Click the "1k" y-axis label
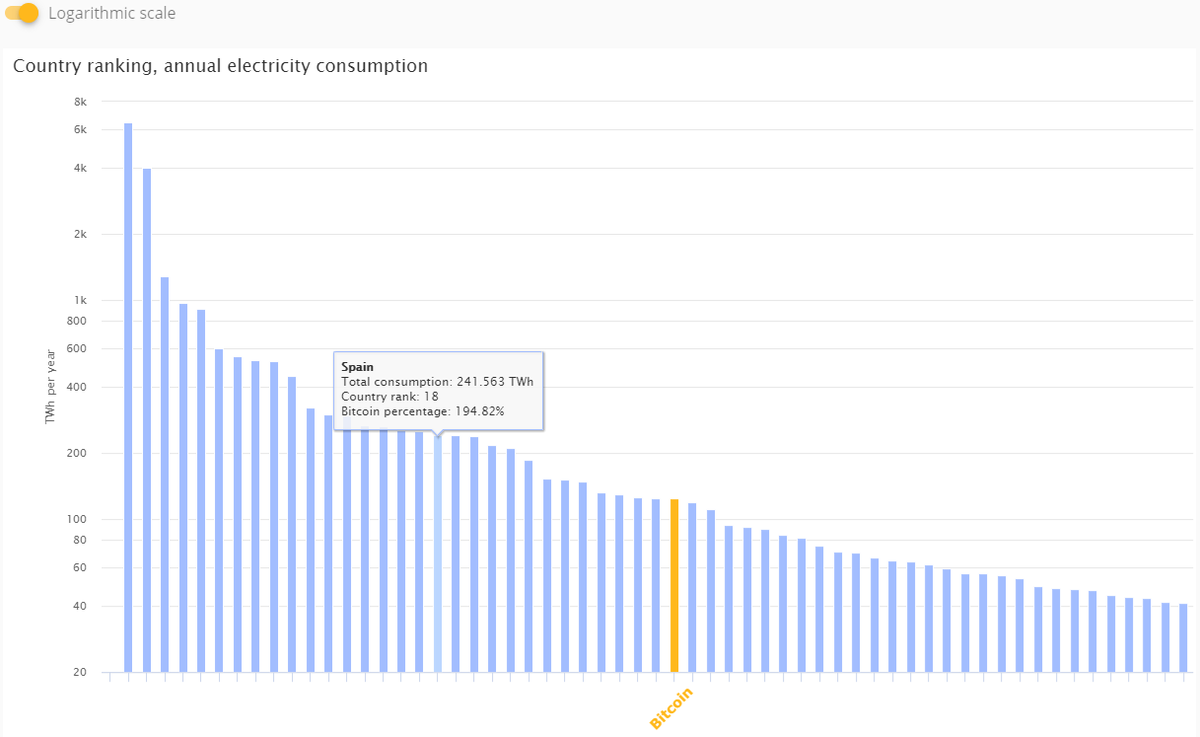 81,301
